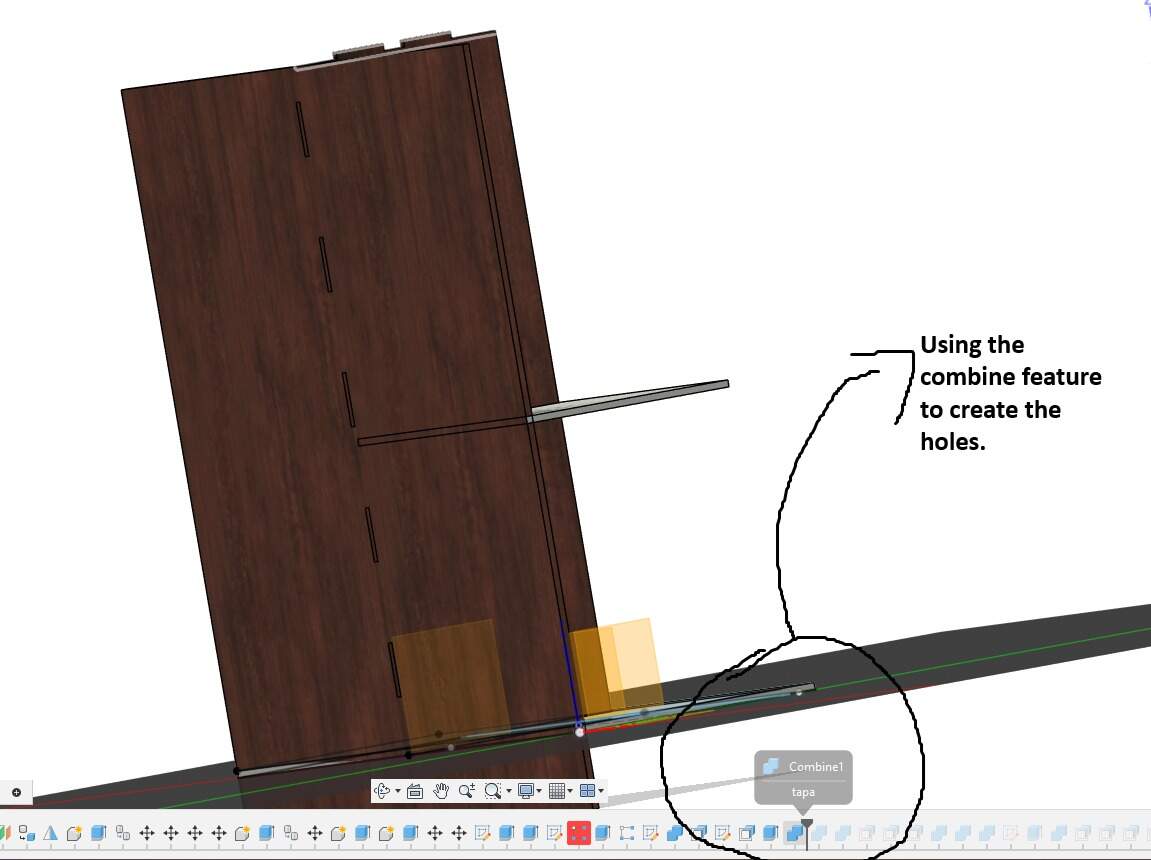Select the highlighted Combine1 feature in timeline
This screenshot has height=860, width=1151.
[x=794, y=833]
